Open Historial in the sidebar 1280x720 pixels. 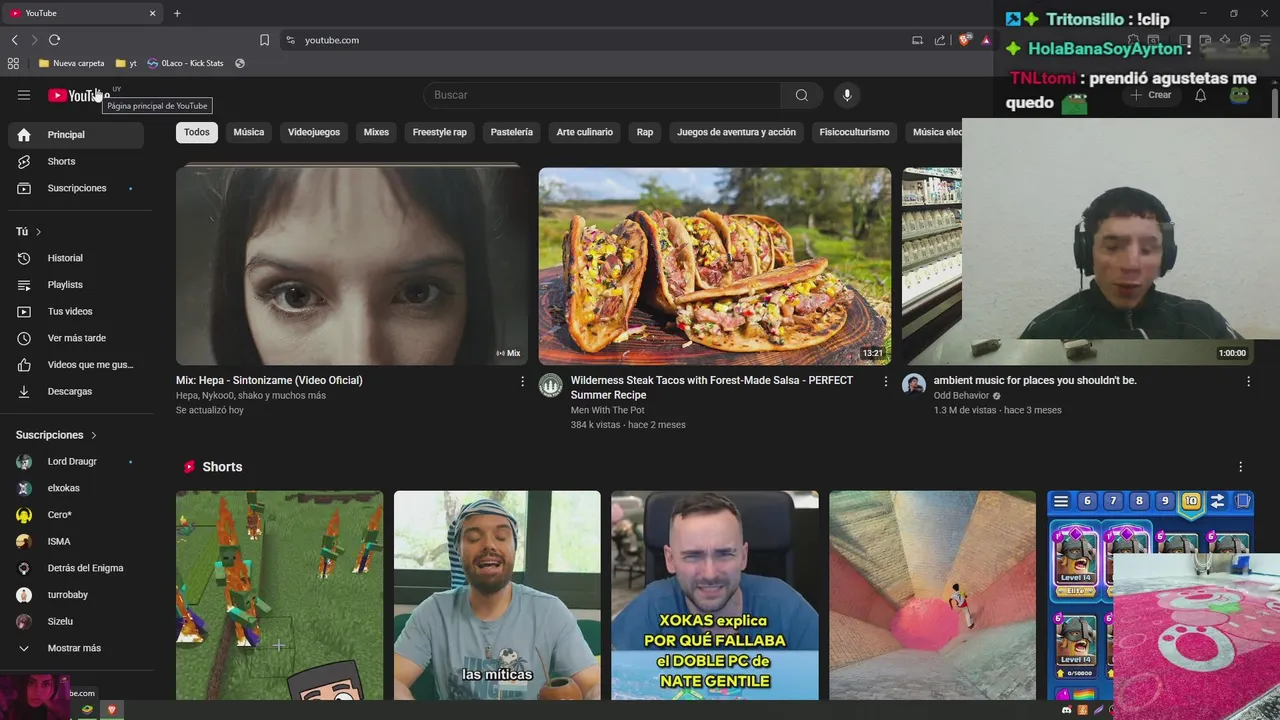coord(76,258)
